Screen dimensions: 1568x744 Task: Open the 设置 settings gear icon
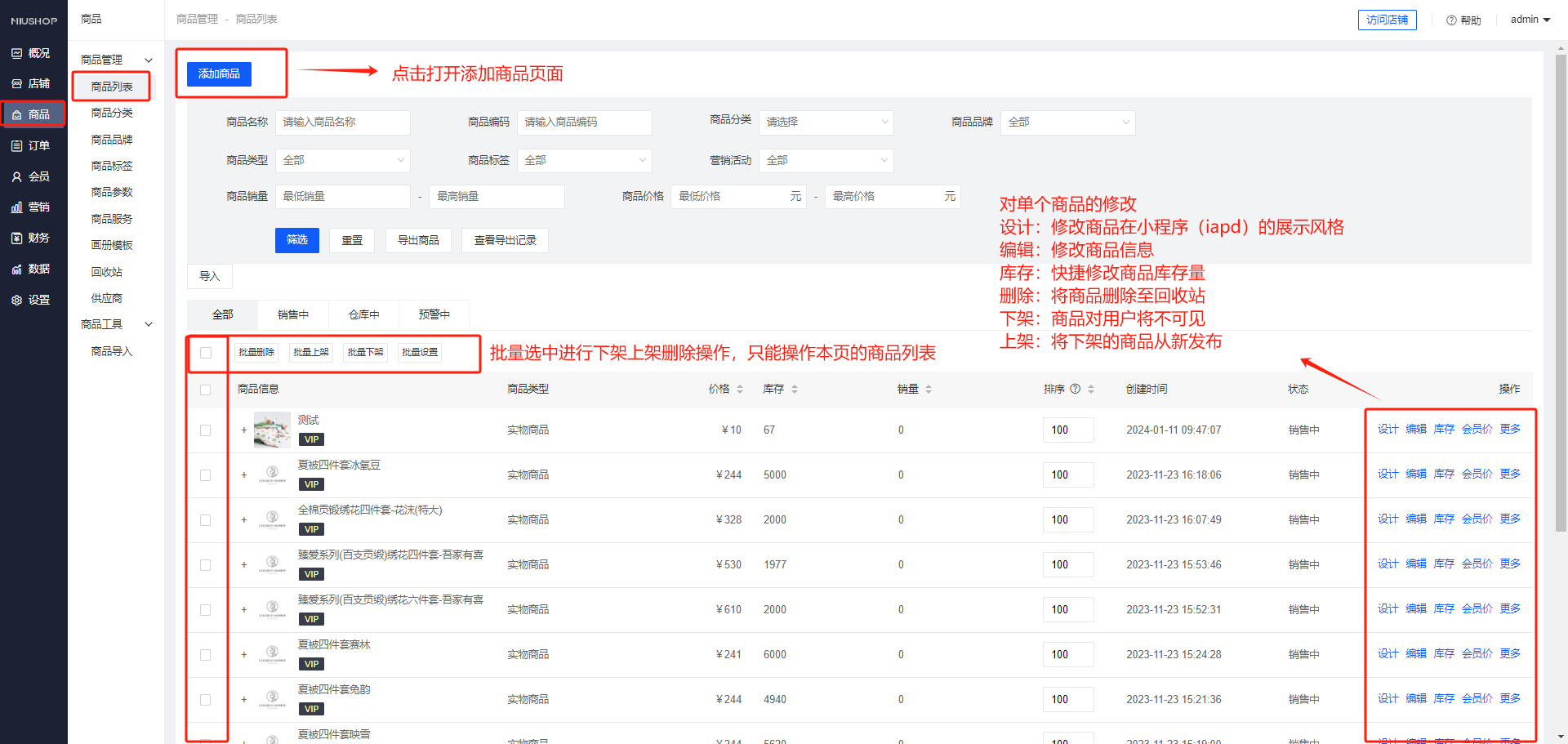[x=17, y=300]
